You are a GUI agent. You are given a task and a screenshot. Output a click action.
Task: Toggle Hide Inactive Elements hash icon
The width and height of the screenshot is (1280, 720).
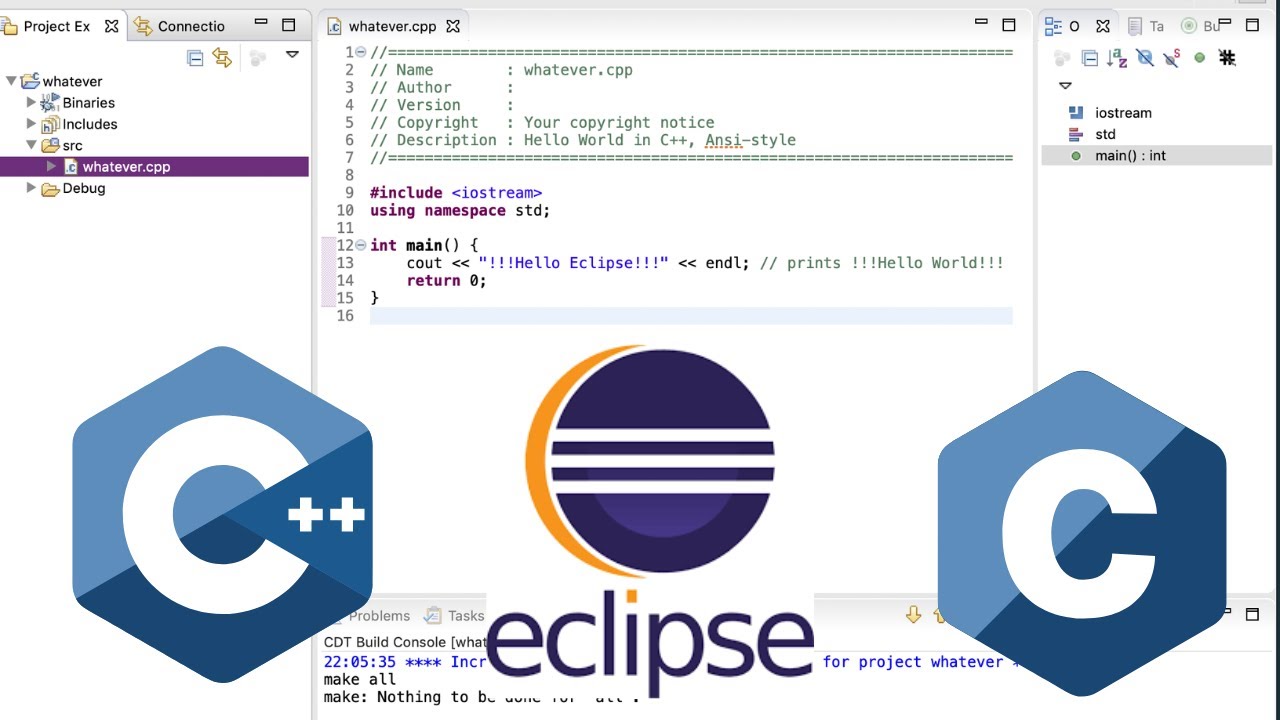tap(1227, 58)
